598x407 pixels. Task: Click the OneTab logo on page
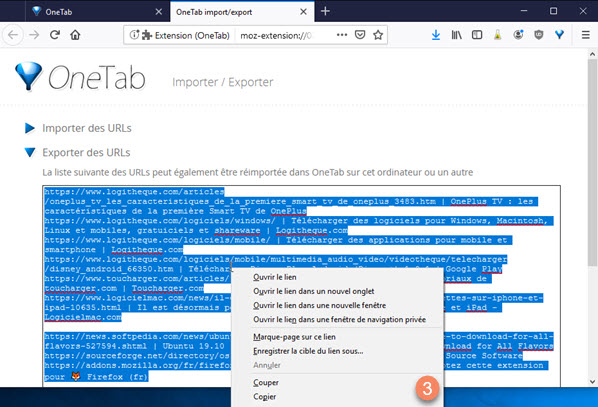[x=80, y=77]
